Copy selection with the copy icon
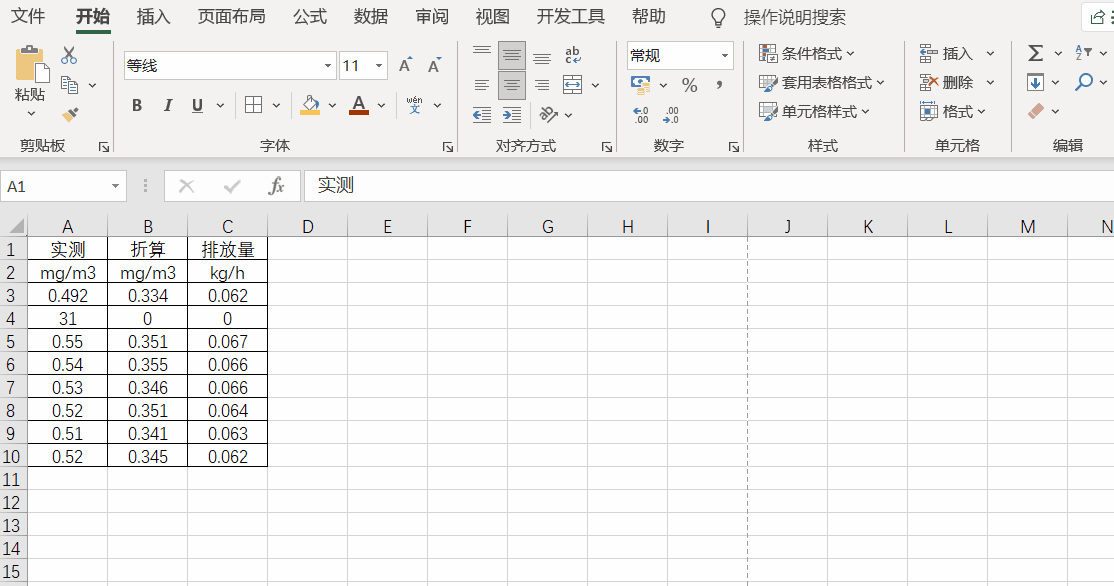Image resolution: width=1114 pixels, height=586 pixels. click(x=70, y=85)
